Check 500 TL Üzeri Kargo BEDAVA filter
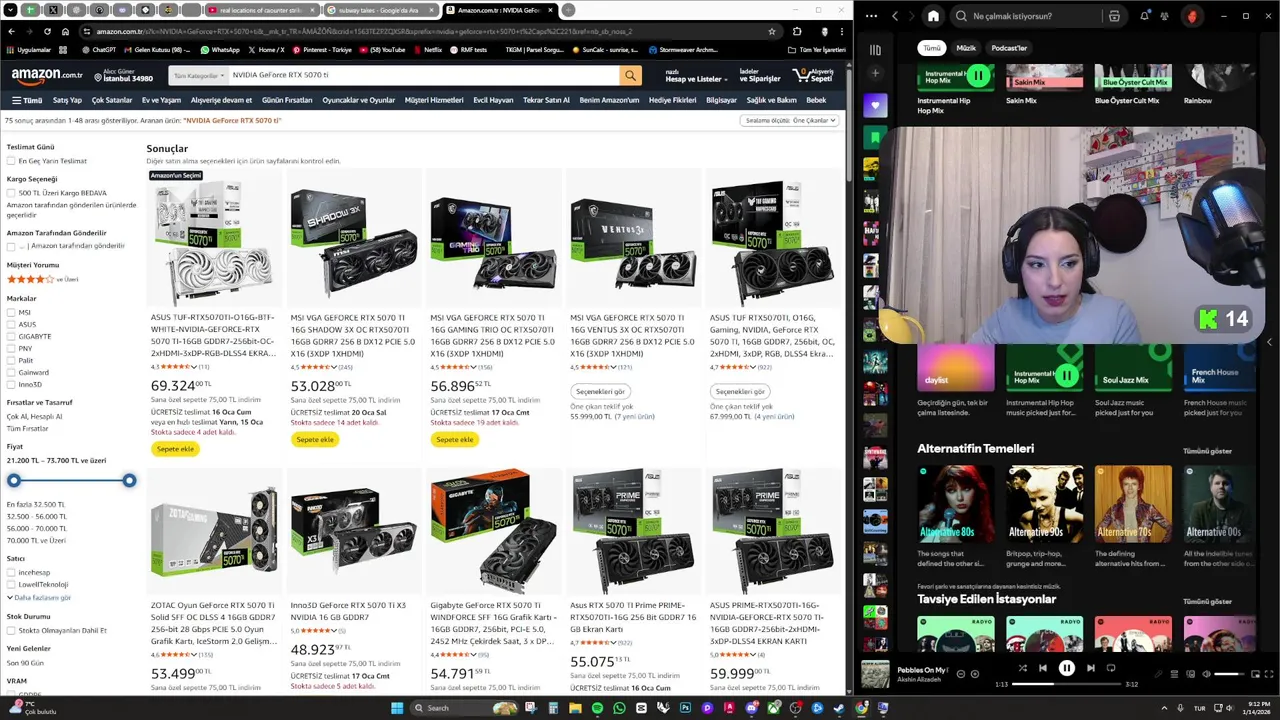The height and width of the screenshot is (720, 1280). tap(11, 193)
